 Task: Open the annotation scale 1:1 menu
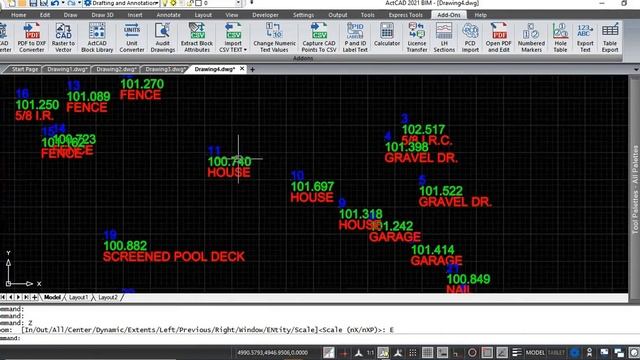(x=370, y=353)
